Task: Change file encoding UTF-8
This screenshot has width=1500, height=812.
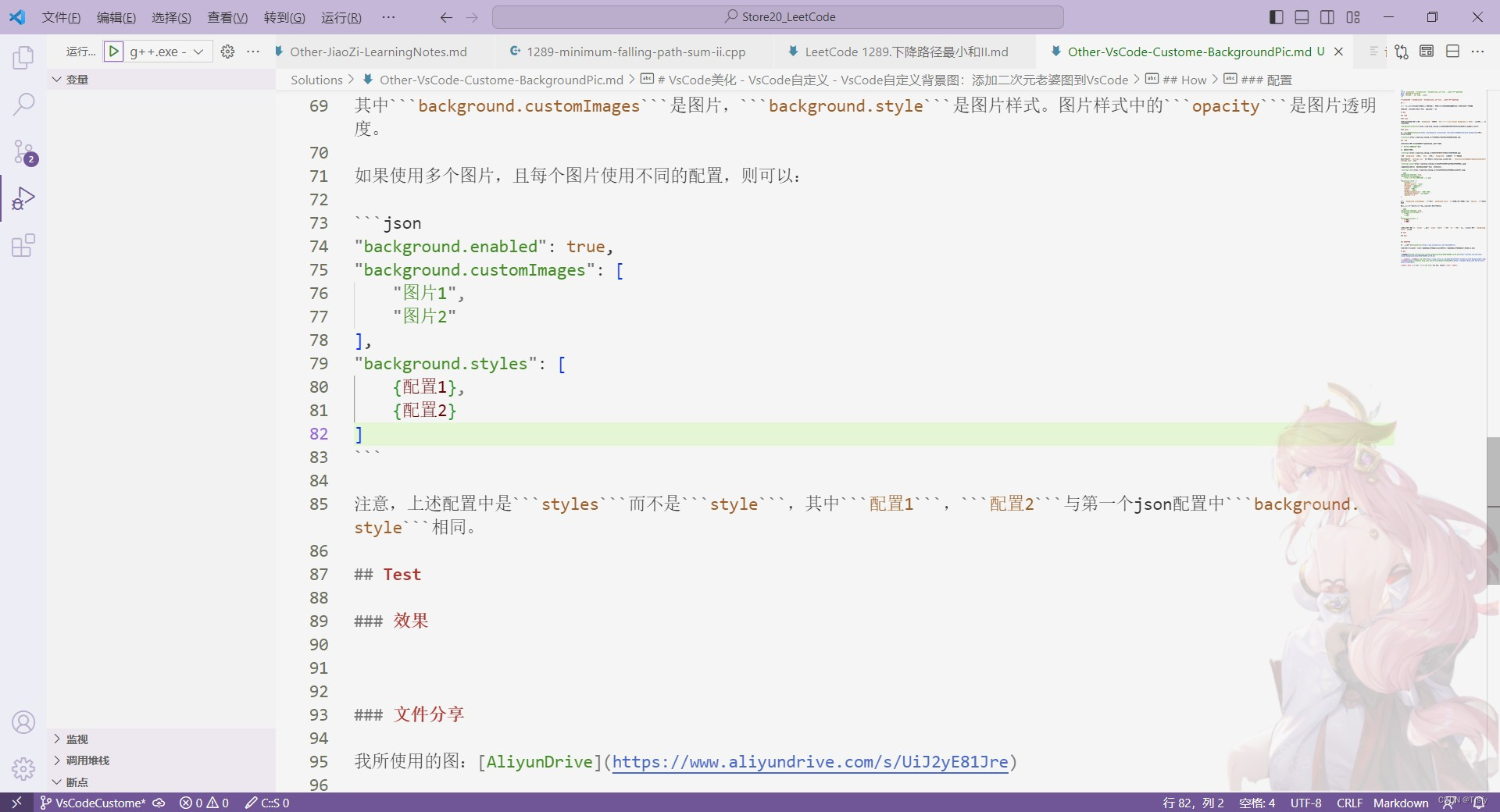Action: (1306, 803)
